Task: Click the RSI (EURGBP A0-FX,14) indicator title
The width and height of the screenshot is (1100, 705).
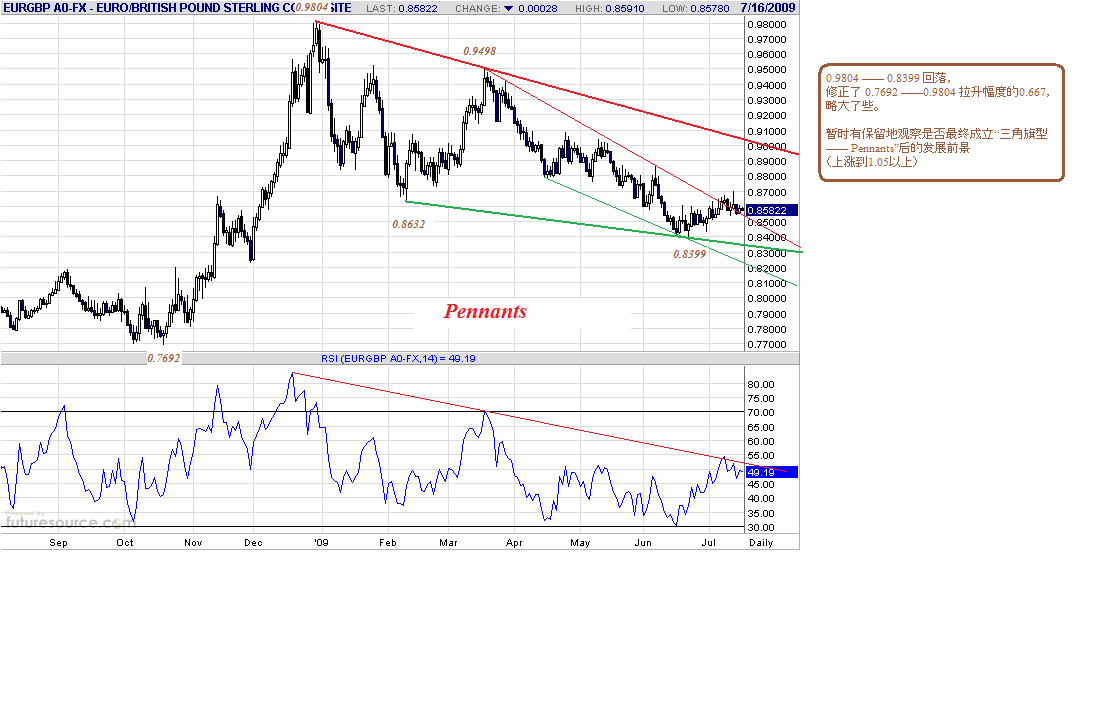Action: pos(398,358)
